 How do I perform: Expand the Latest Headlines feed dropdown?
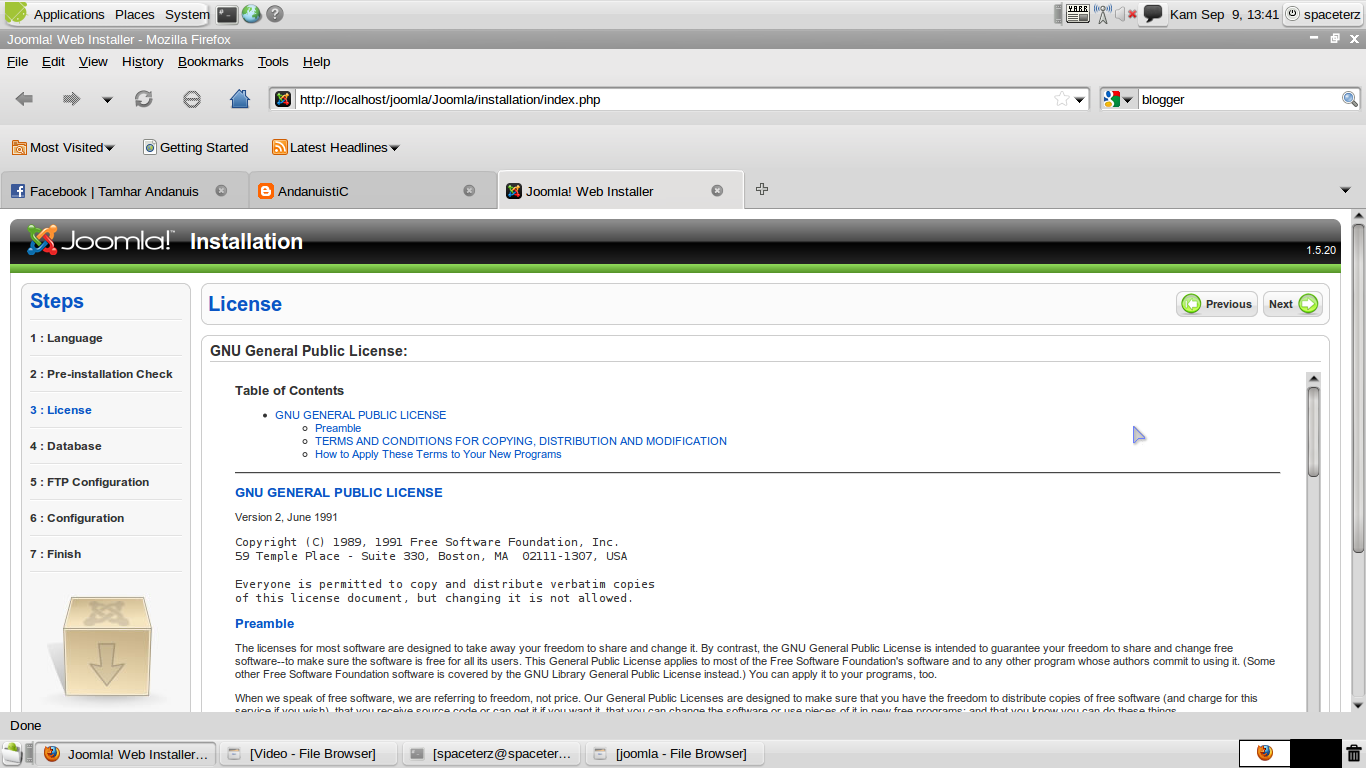pyautogui.click(x=336, y=147)
